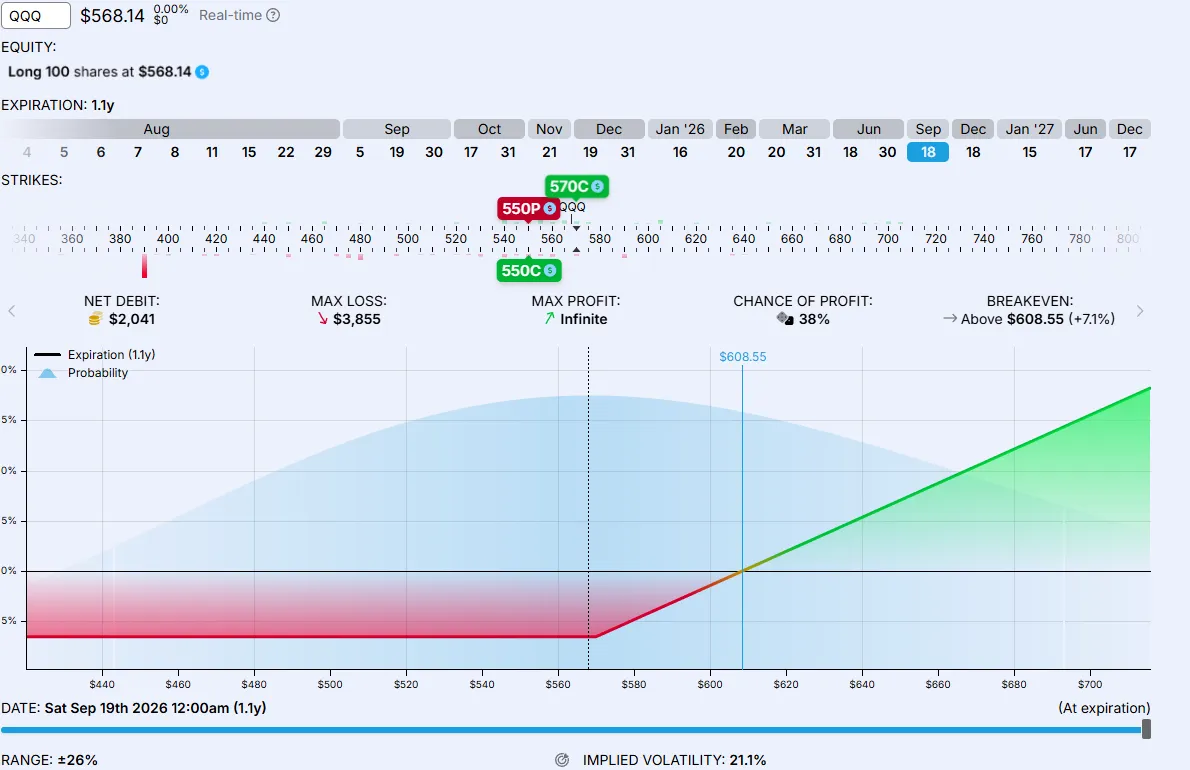Click the 550P put strike marker

528,209
